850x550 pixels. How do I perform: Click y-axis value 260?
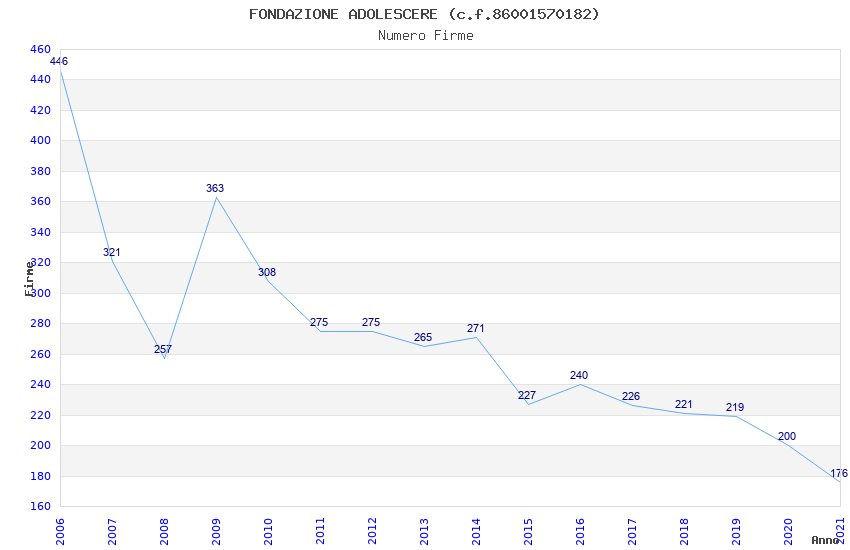[x=41, y=354]
